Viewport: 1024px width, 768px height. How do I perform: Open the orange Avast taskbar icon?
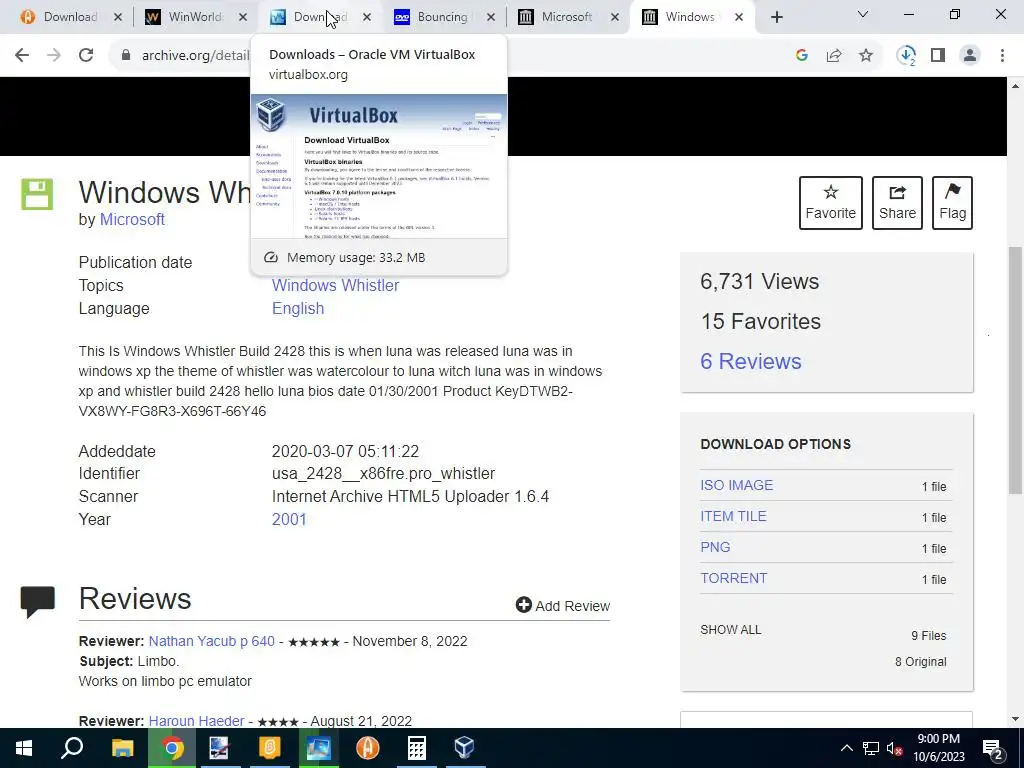(x=368, y=748)
